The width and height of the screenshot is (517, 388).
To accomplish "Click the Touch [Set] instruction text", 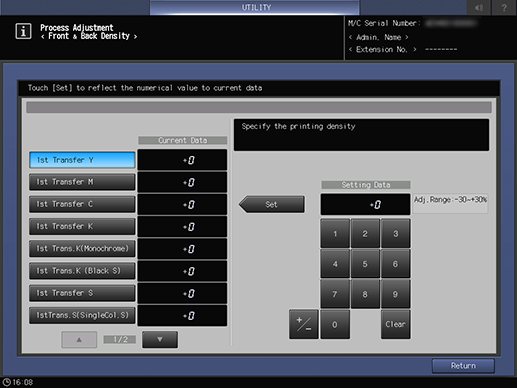I will 145,88.
